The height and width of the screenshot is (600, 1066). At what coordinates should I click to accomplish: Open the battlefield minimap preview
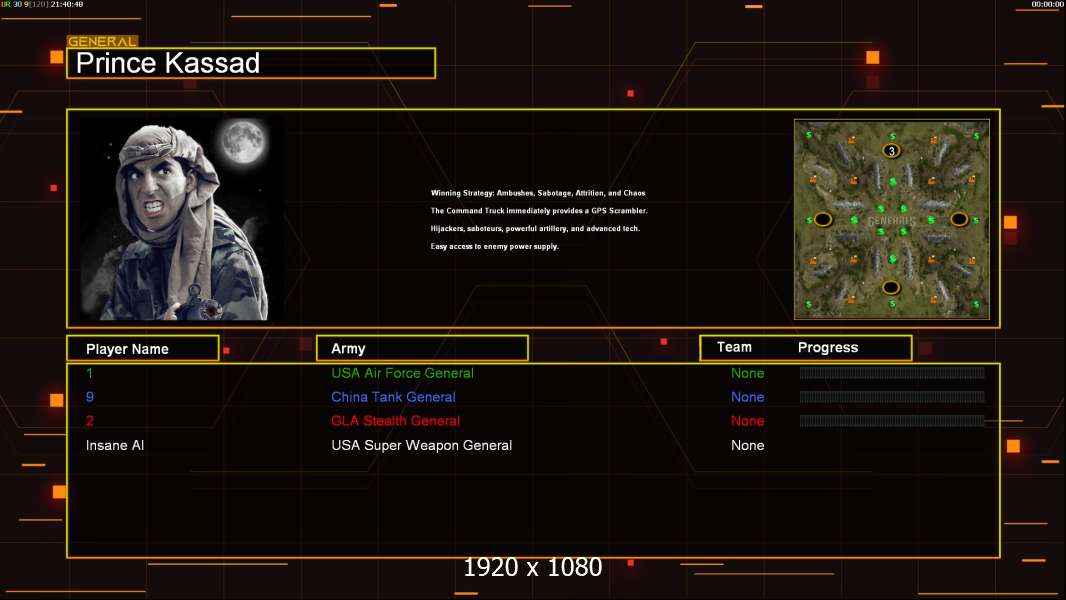891,219
